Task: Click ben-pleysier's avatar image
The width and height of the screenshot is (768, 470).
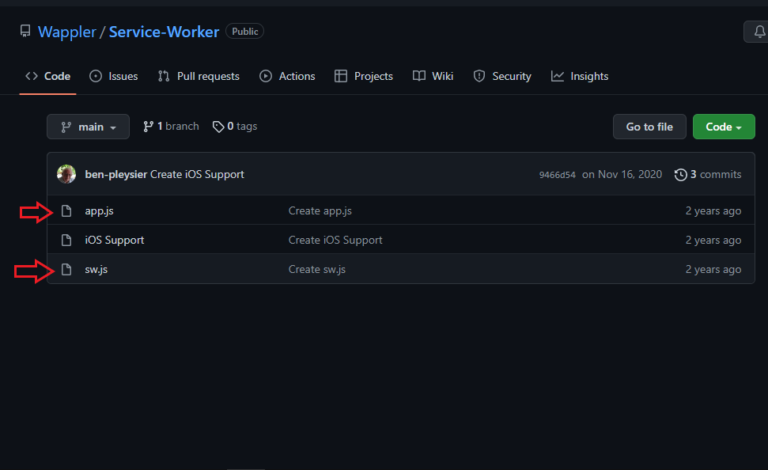Action: 66,174
